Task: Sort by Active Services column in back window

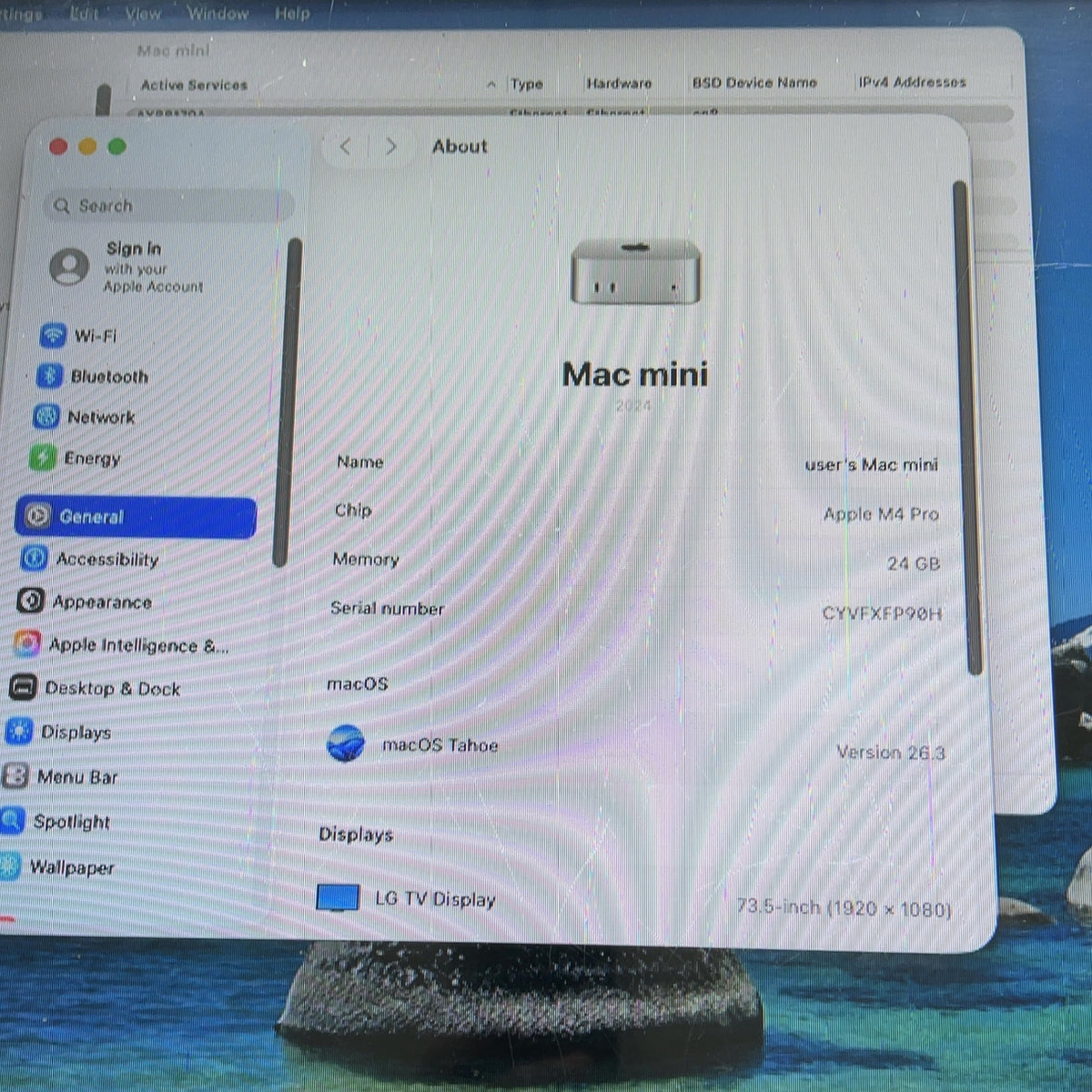Action: [194, 85]
